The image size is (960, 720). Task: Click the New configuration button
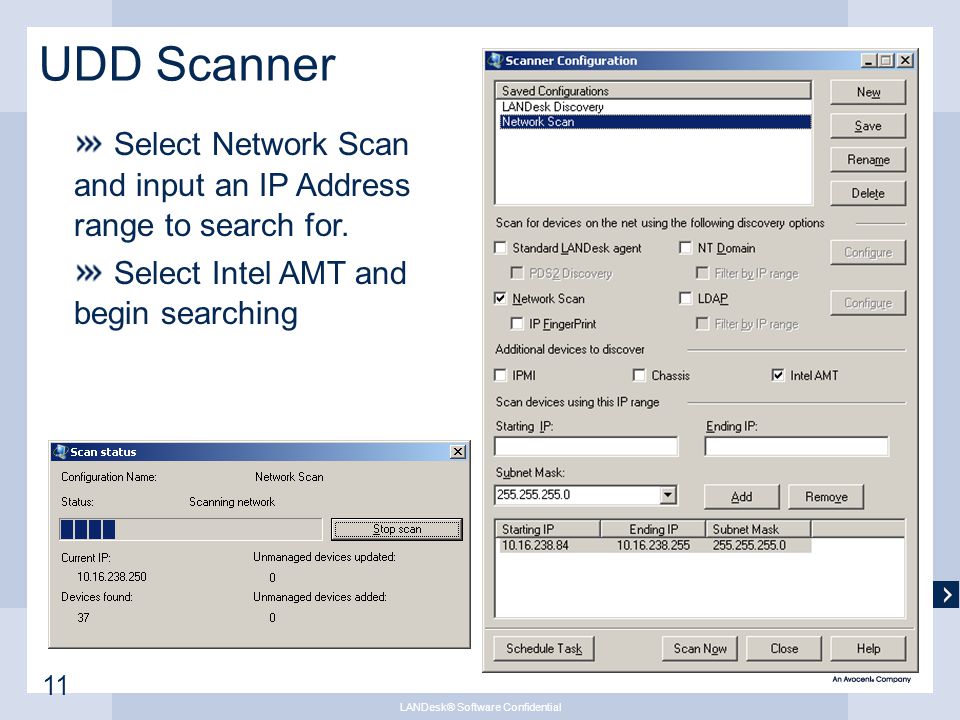click(x=868, y=92)
